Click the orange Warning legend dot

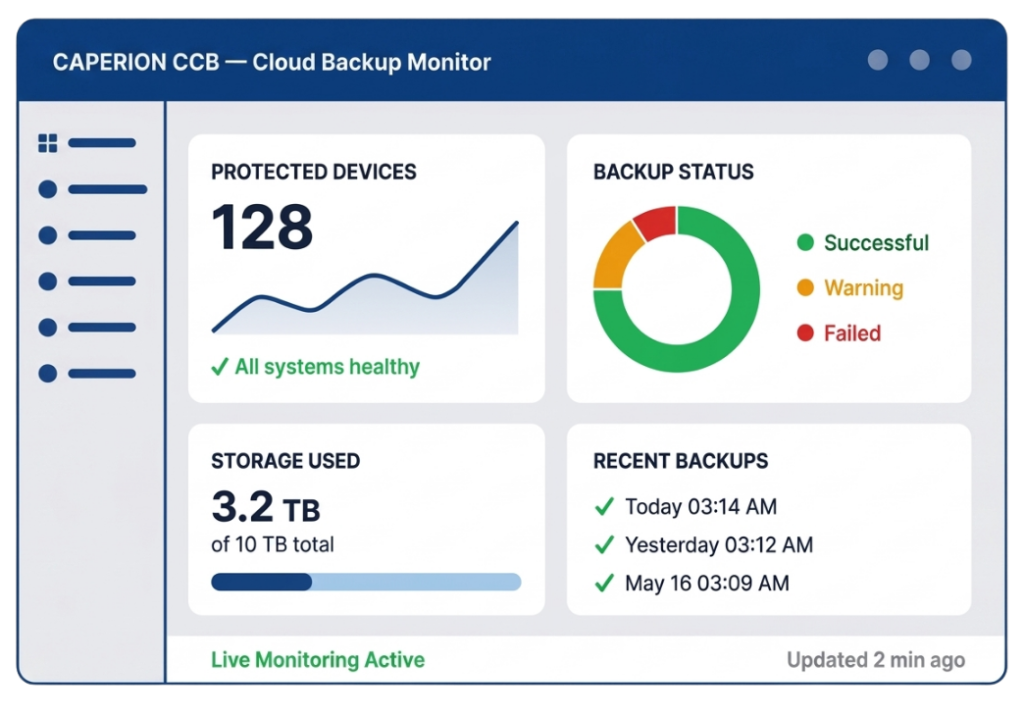805,287
